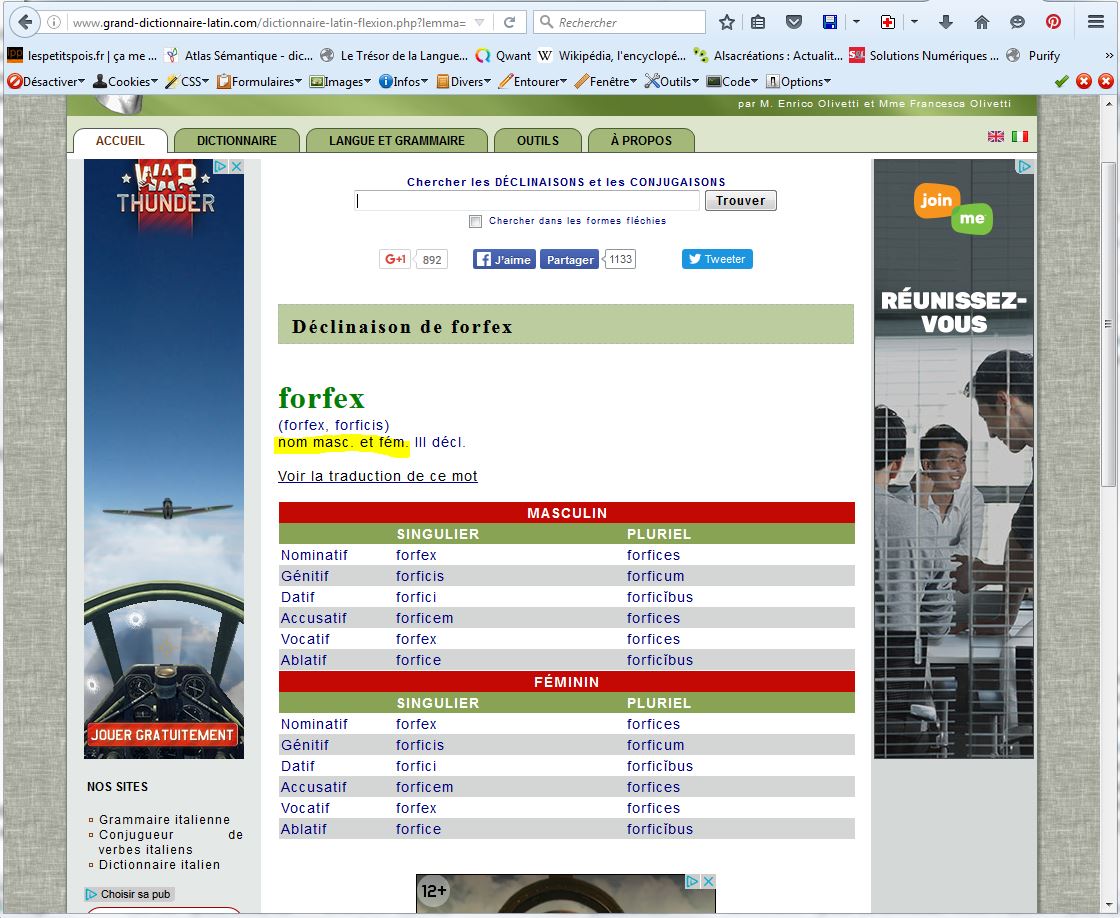Bookmark this page with the star icon
The image size is (1120, 918).
pyautogui.click(x=727, y=22)
